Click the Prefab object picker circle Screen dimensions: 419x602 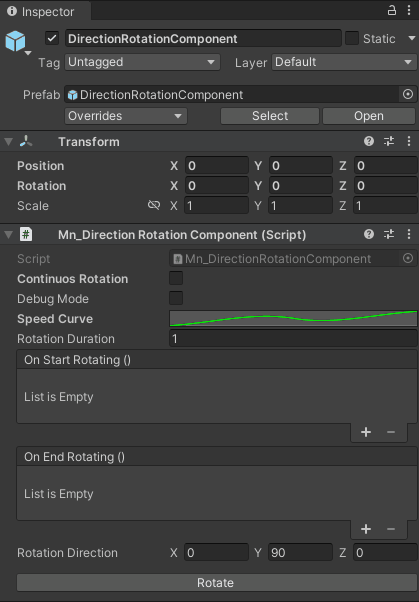(x=408, y=94)
